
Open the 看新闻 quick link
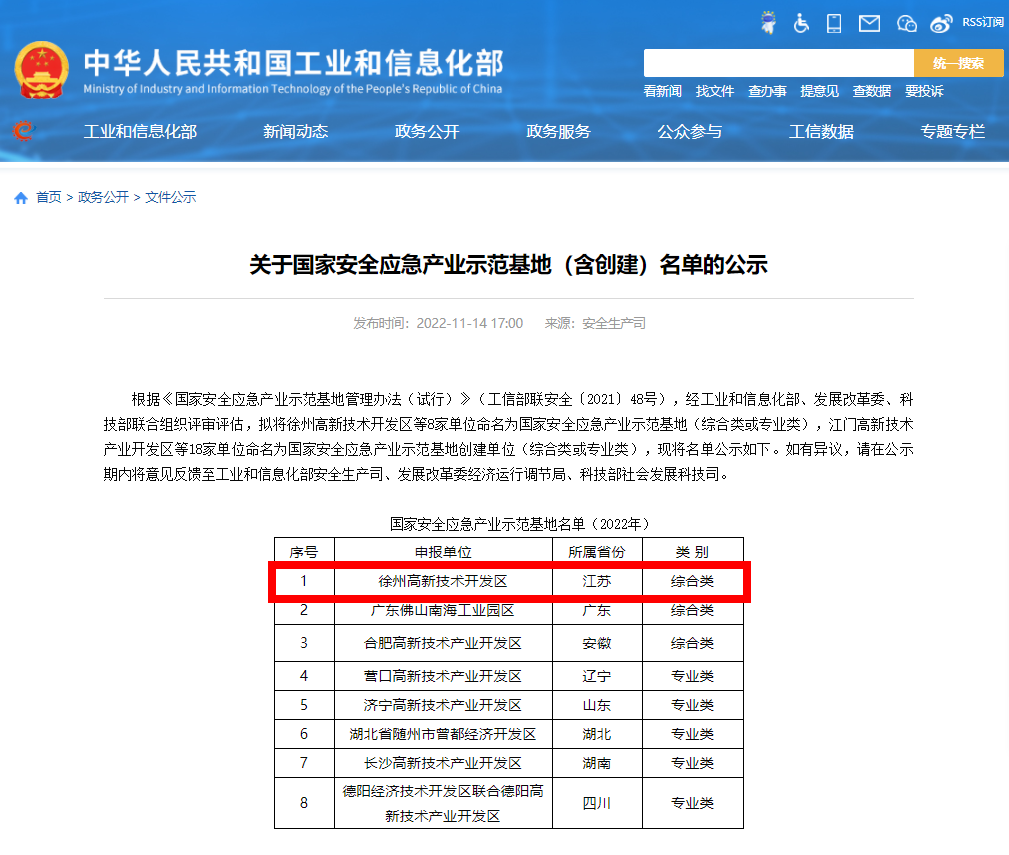pyautogui.click(x=662, y=91)
